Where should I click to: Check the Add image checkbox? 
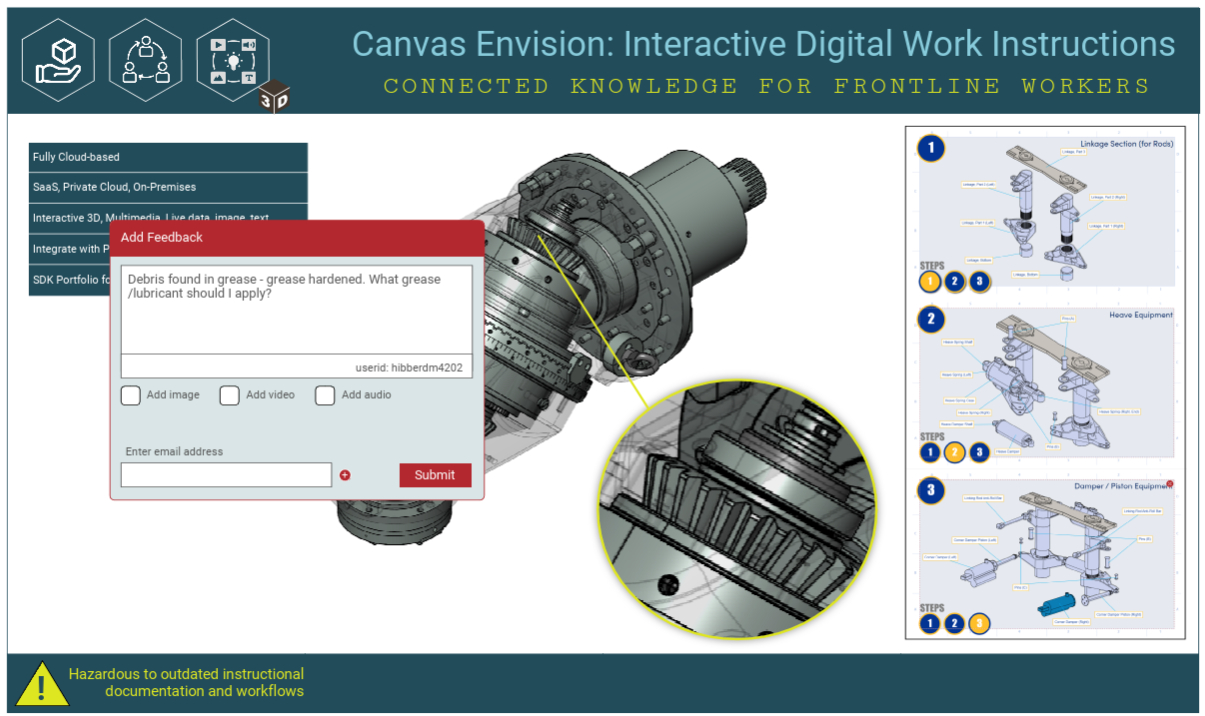pos(131,395)
